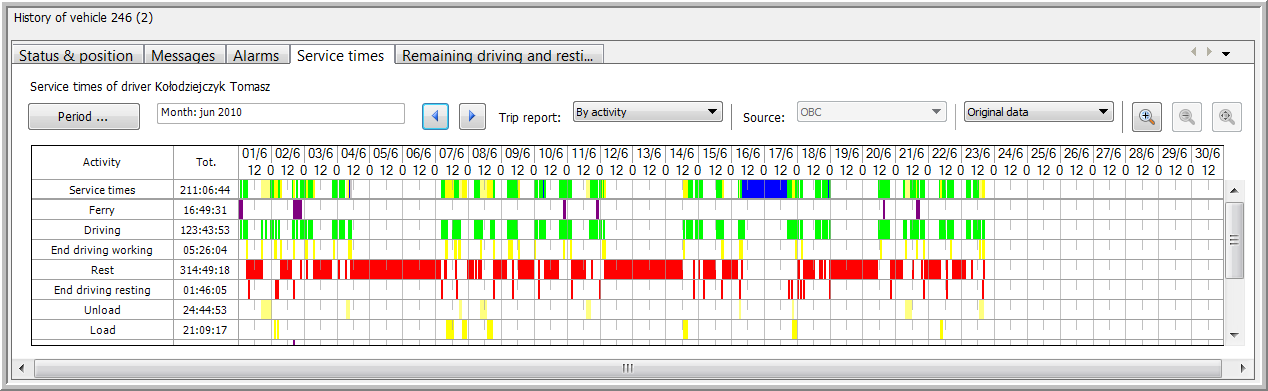Go to next month with right arrow
The height and width of the screenshot is (391, 1268).
pyautogui.click(x=472, y=116)
